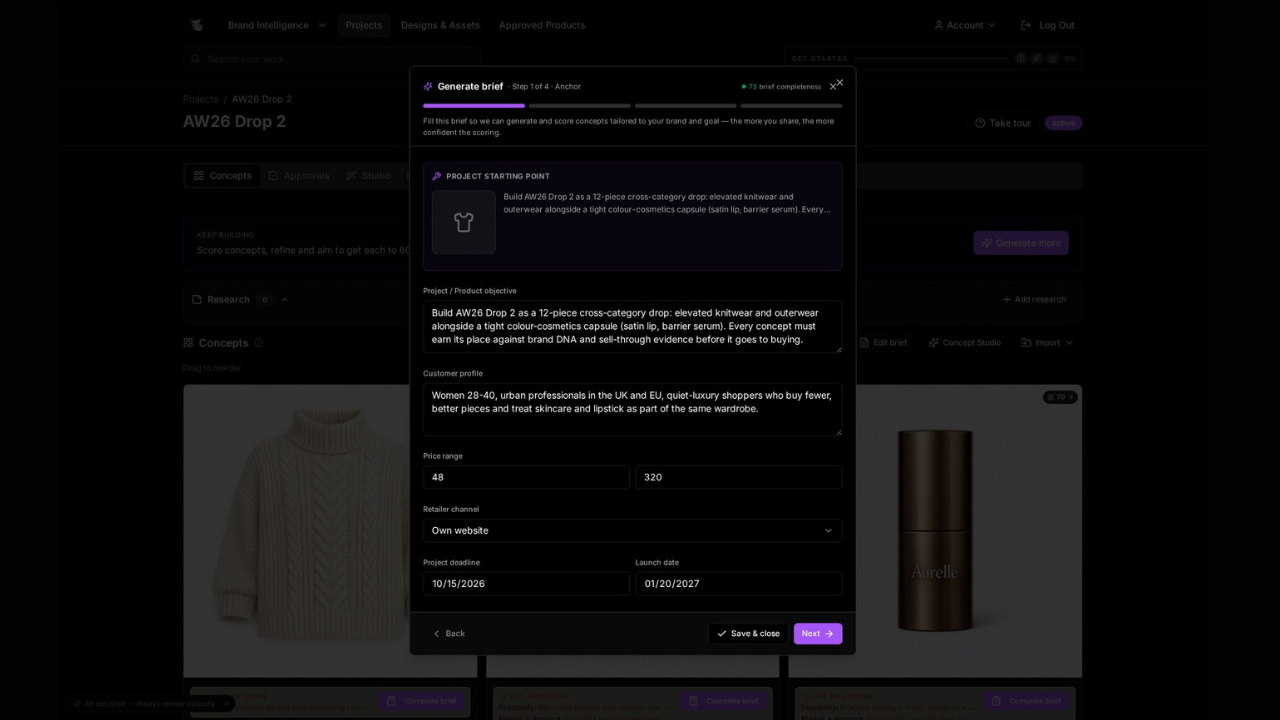Image resolution: width=1280 pixels, height=720 pixels.
Task: Open the Import dropdown chevron
Action: click(1069, 343)
